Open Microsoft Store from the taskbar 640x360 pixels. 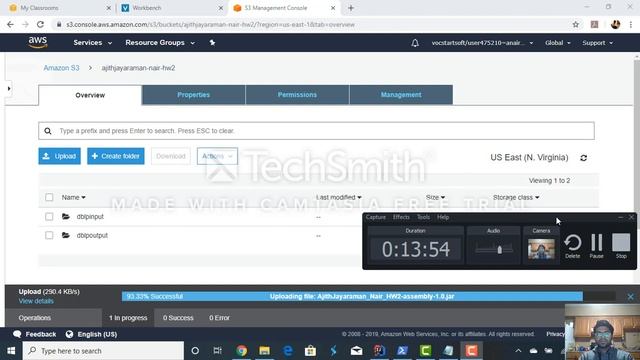(x=310, y=351)
